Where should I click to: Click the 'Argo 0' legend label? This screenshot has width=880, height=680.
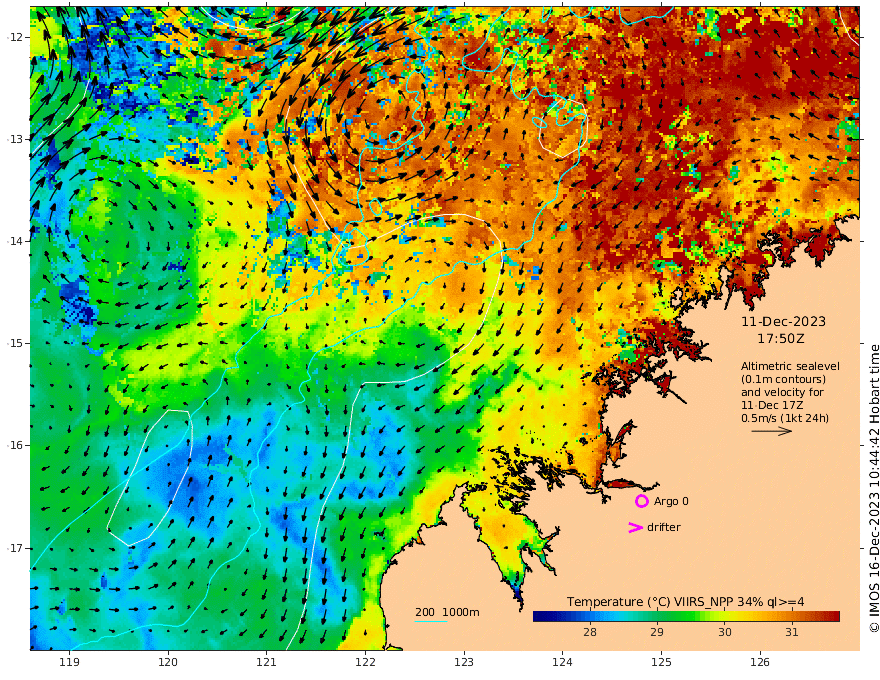click(671, 501)
